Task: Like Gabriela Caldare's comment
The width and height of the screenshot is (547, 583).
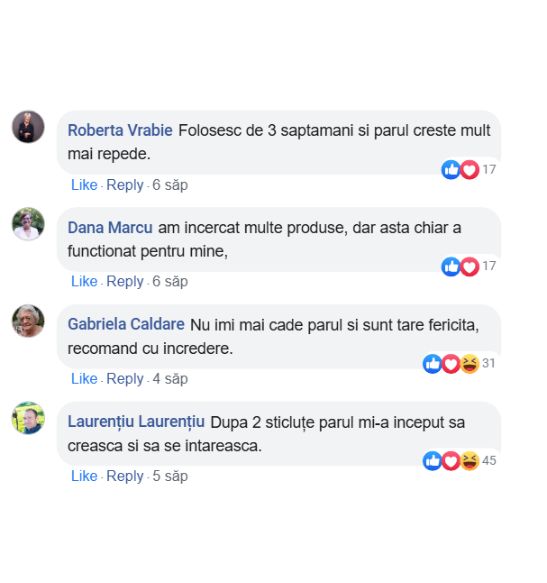Action: pyautogui.click(x=84, y=379)
